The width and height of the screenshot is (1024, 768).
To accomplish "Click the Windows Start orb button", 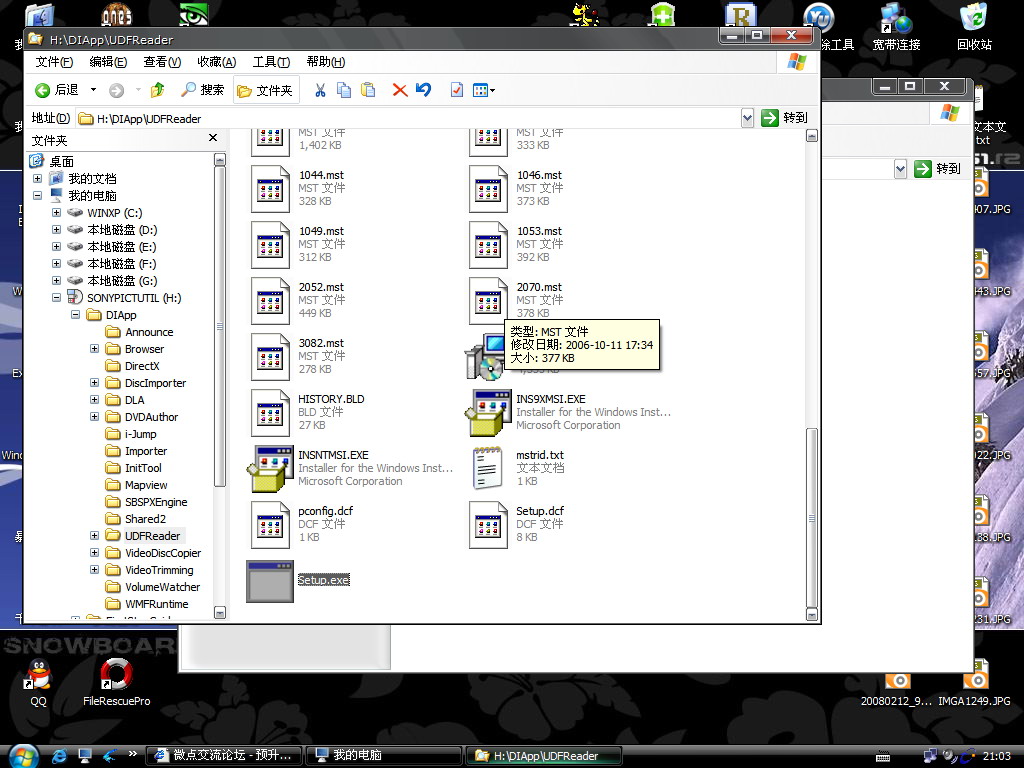I will click(x=24, y=756).
